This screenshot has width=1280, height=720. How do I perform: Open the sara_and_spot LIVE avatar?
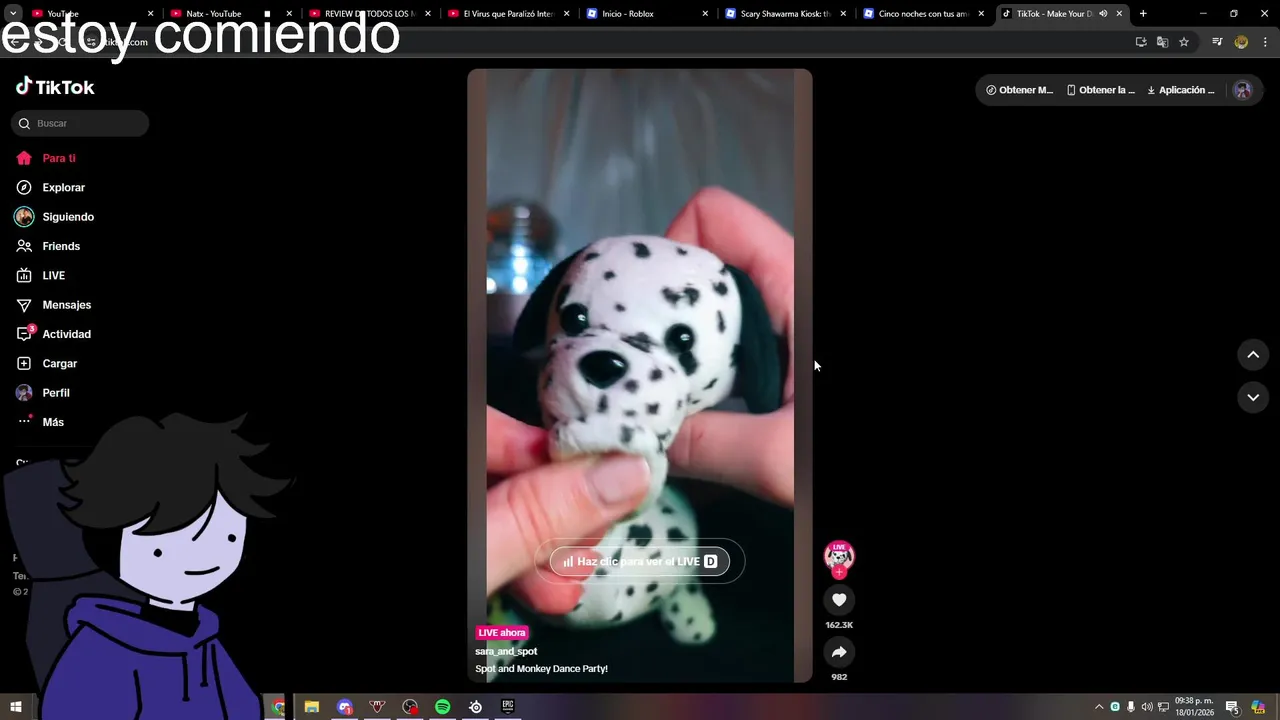[x=839, y=557]
